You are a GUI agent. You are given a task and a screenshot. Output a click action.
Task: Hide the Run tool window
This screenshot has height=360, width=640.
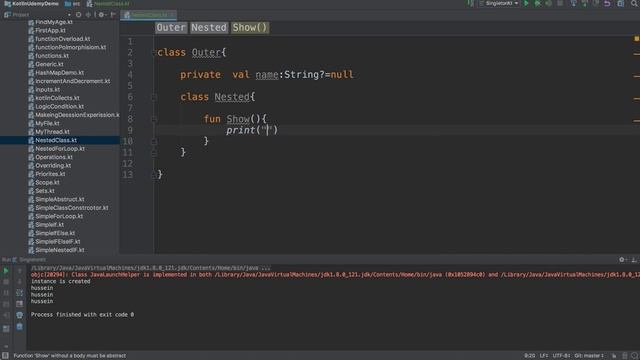click(634, 260)
